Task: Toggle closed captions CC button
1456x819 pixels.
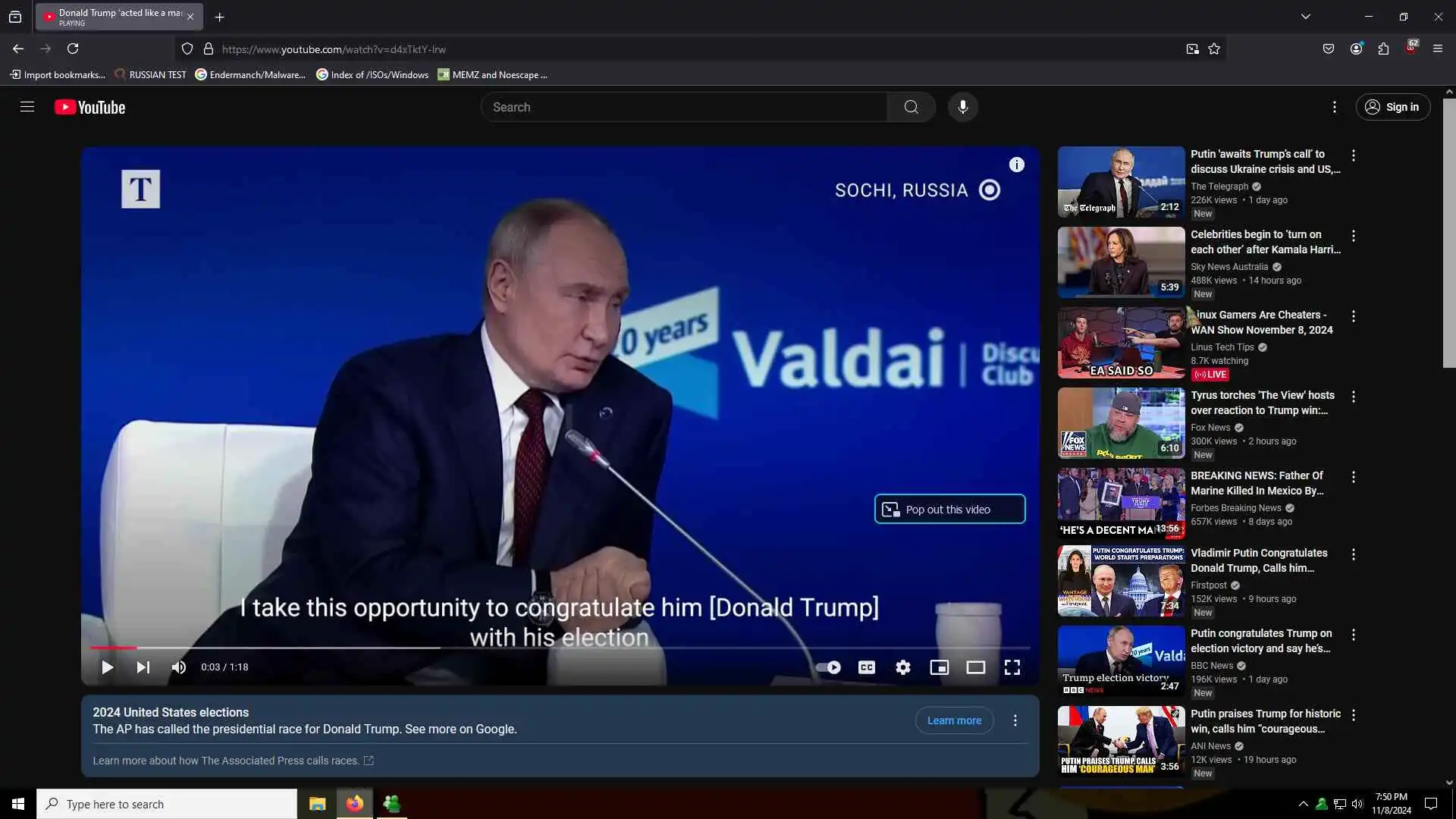Action: pyautogui.click(x=866, y=667)
